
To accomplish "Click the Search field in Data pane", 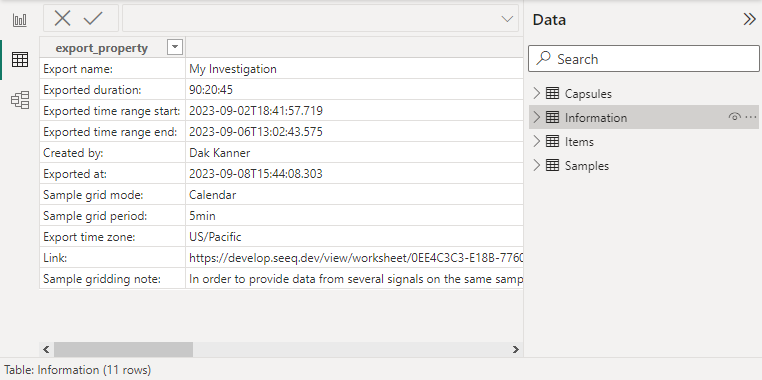I will point(643,59).
